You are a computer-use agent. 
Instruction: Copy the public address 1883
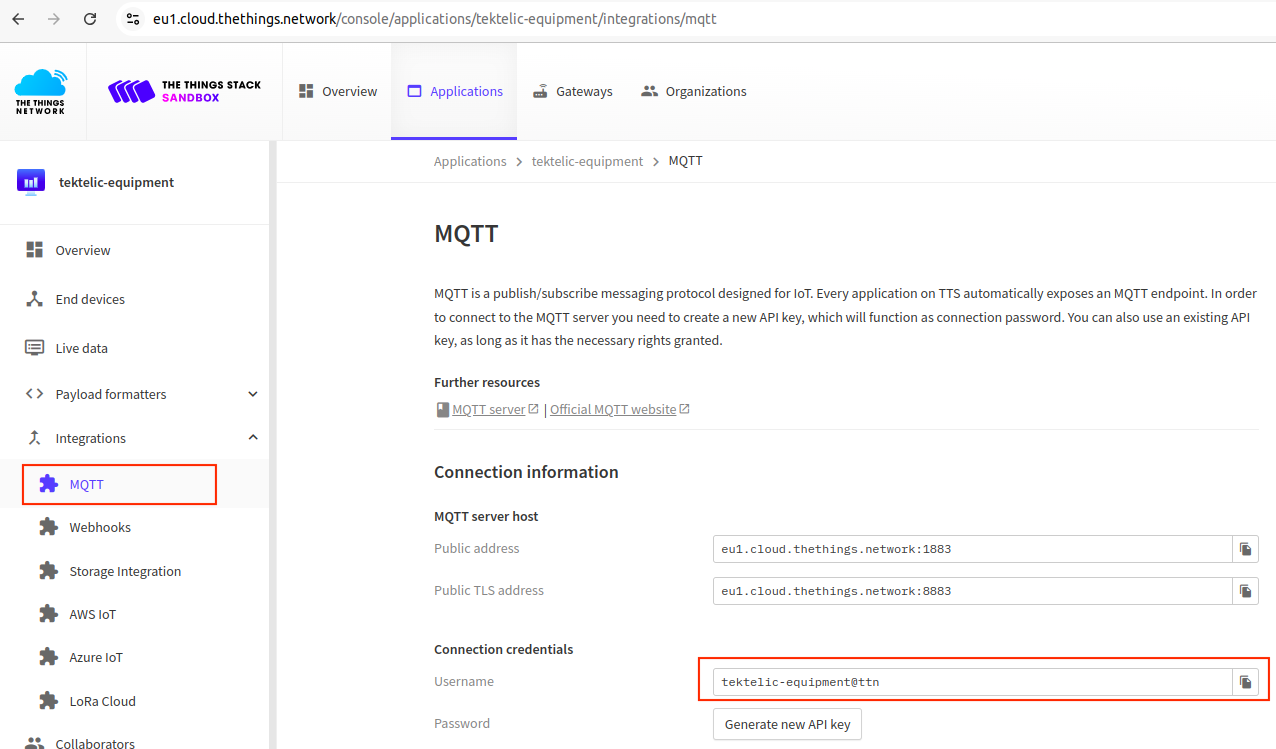click(x=1245, y=549)
